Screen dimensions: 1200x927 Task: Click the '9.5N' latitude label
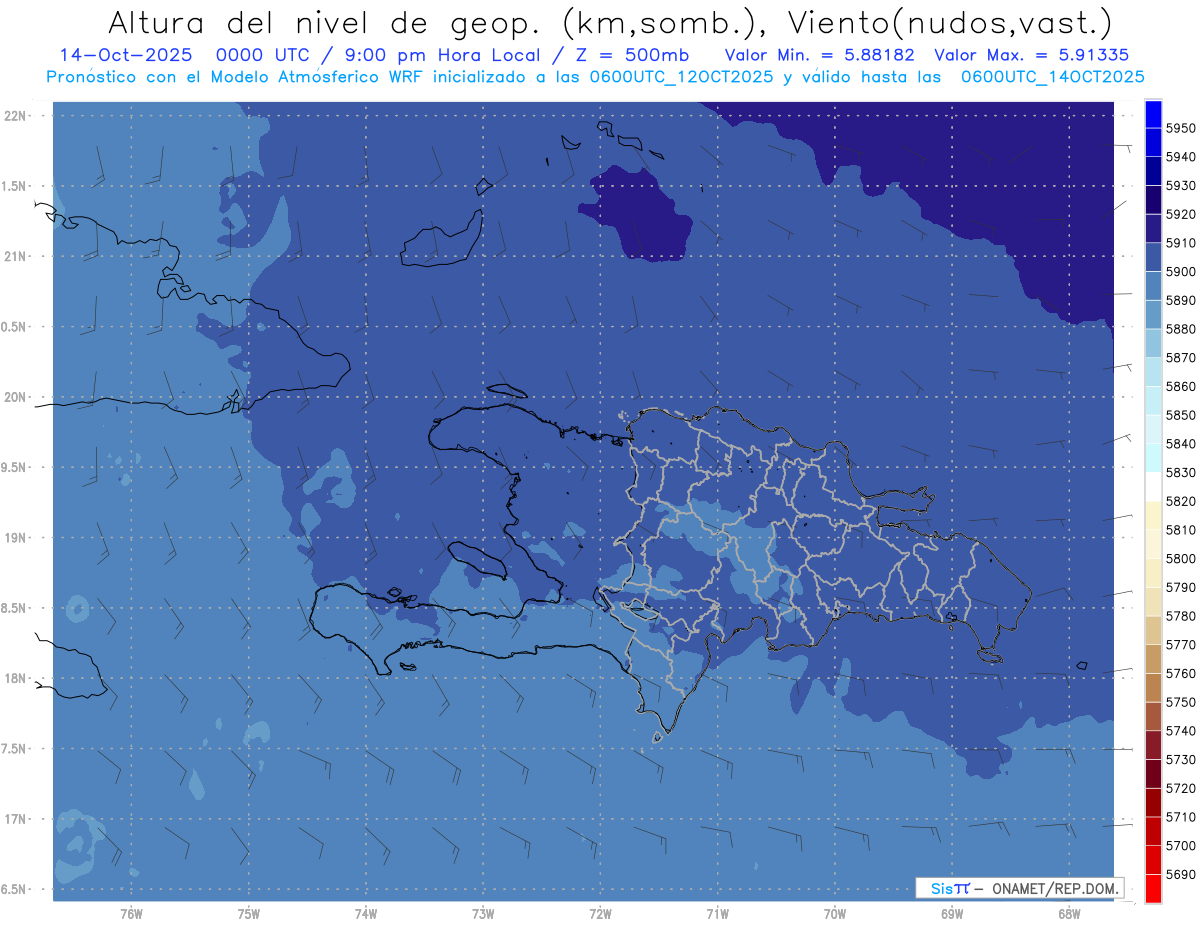(x=13, y=467)
